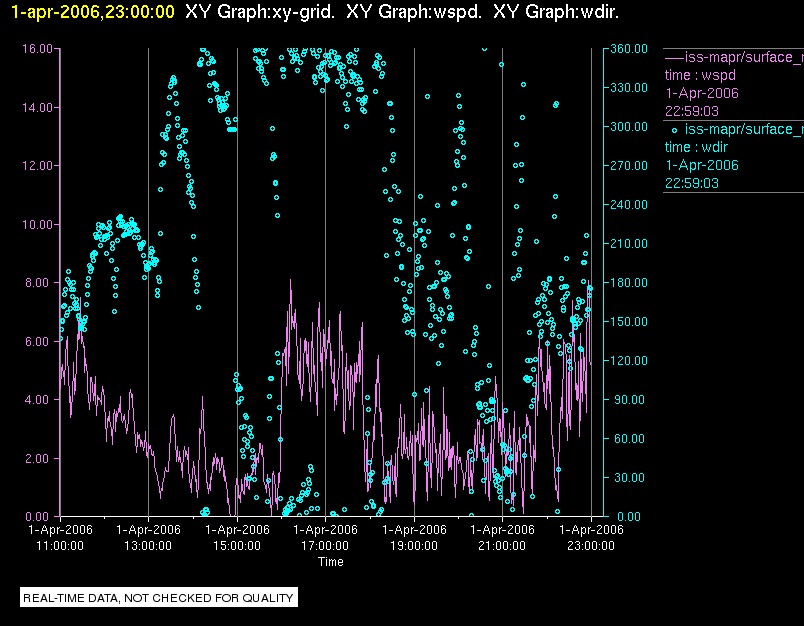Click the 6.00 left axis label
Viewport: 804px width, 626px height.
39,341
